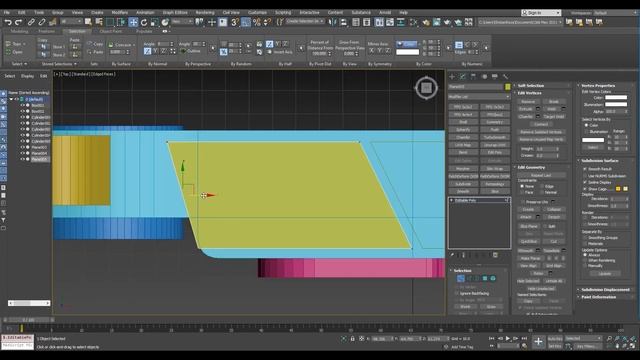Select the Edge constraint radio button
Screen dimensions: 640x360
tap(542, 186)
